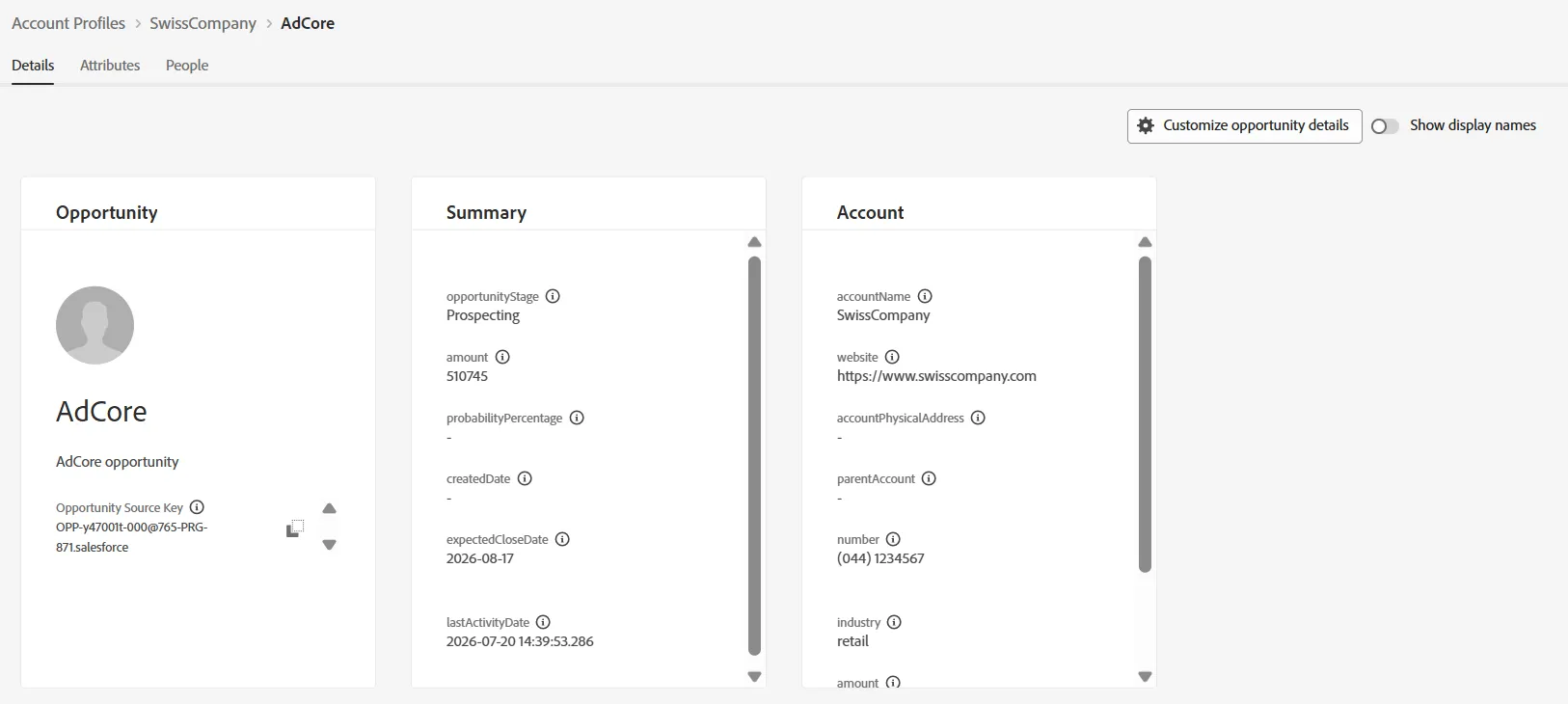Click Customize opportunity details button

1244,126
